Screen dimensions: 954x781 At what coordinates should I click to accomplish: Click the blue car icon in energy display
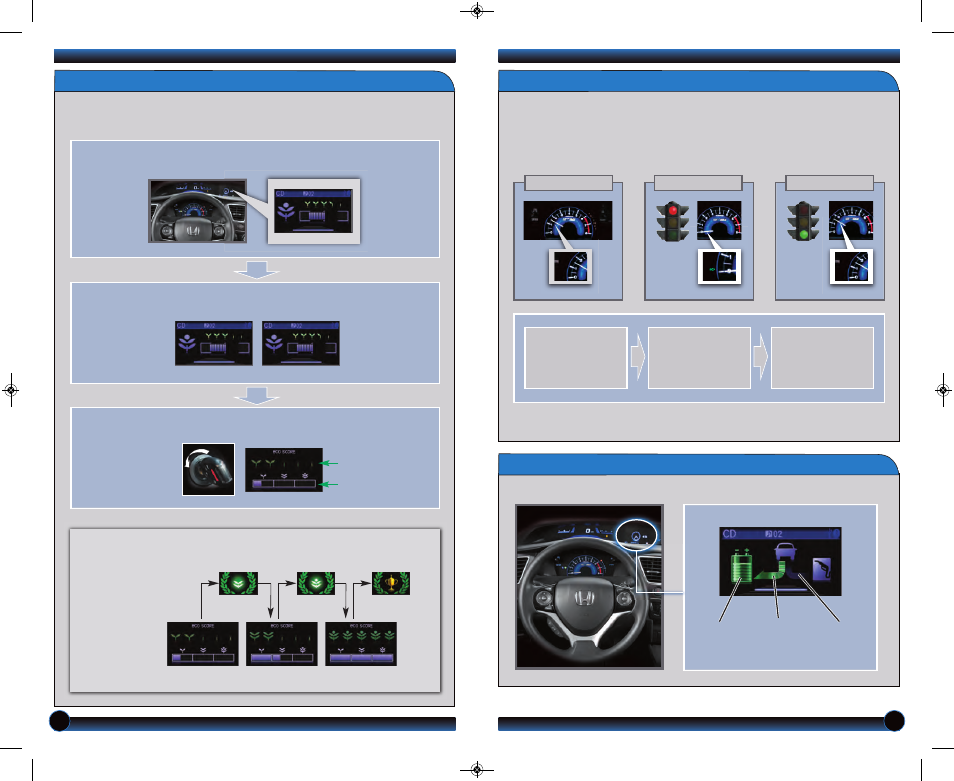pyautogui.click(x=787, y=554)
